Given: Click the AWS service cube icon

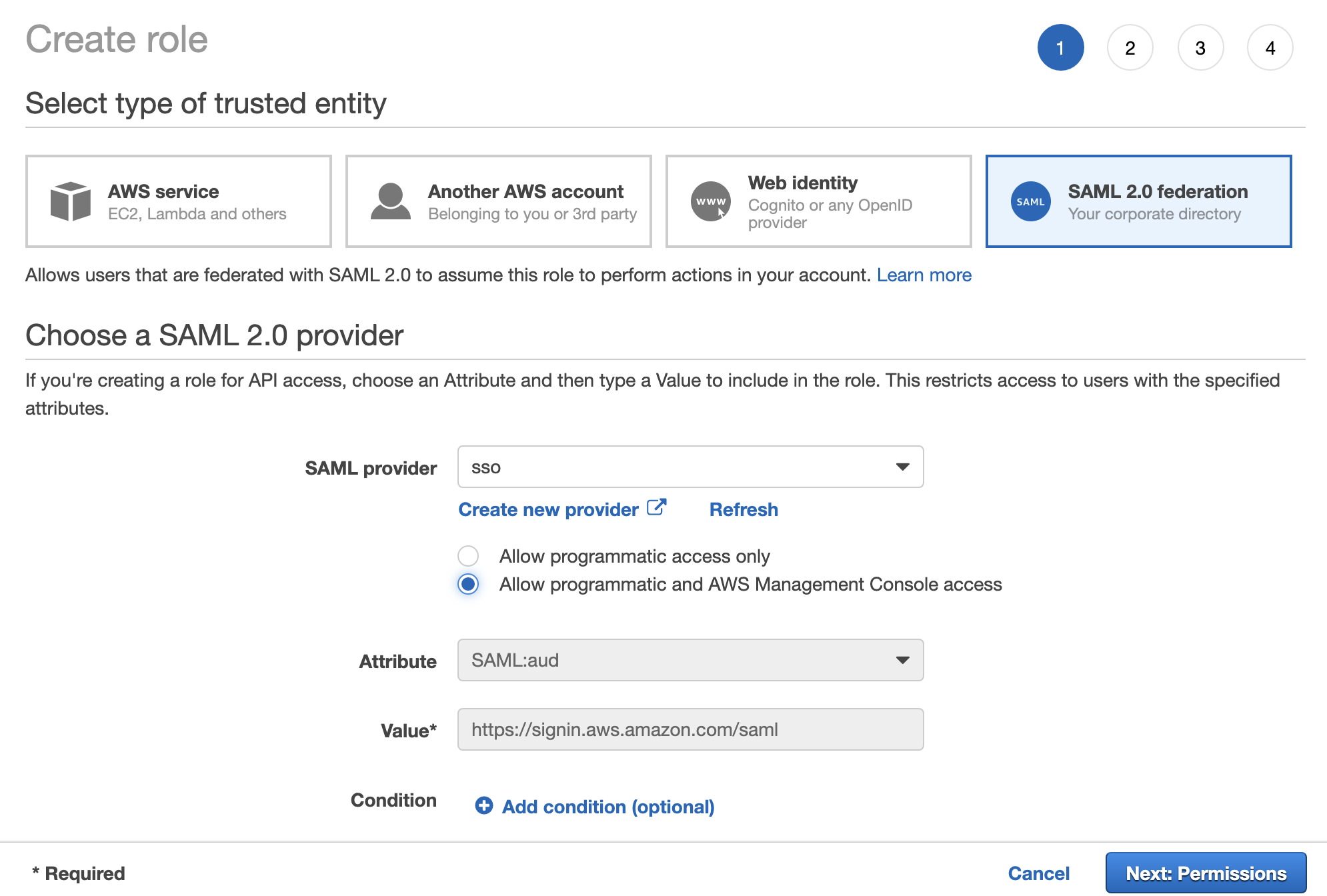Looking at the screenshot, I should [70, 201].
